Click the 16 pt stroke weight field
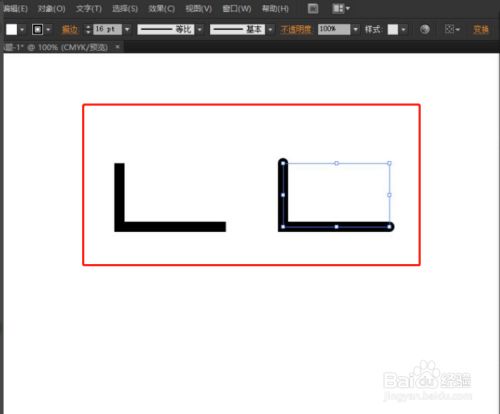500x414 pixels. pos(107,29)
